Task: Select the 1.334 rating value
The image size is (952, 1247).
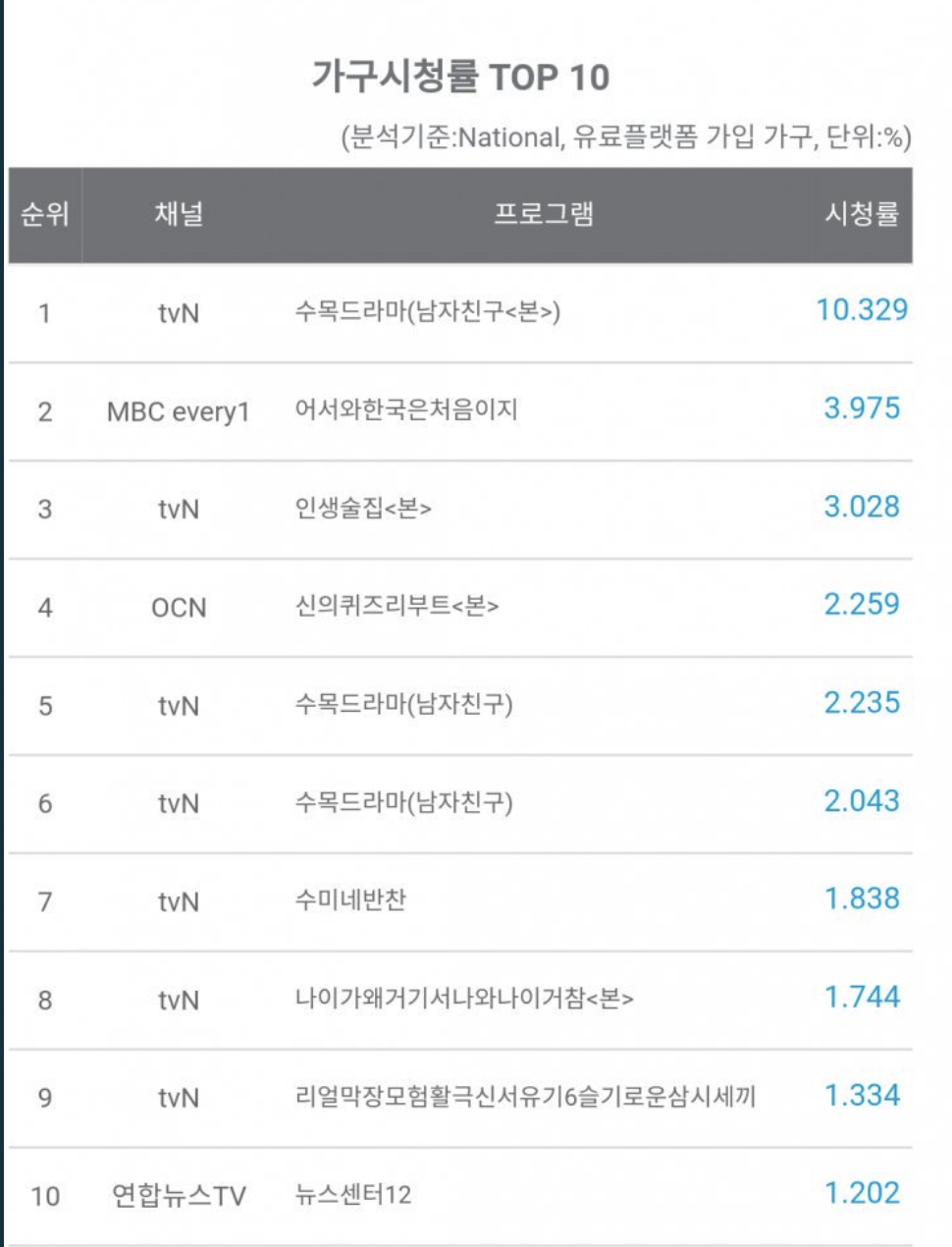Action: 862,1096
